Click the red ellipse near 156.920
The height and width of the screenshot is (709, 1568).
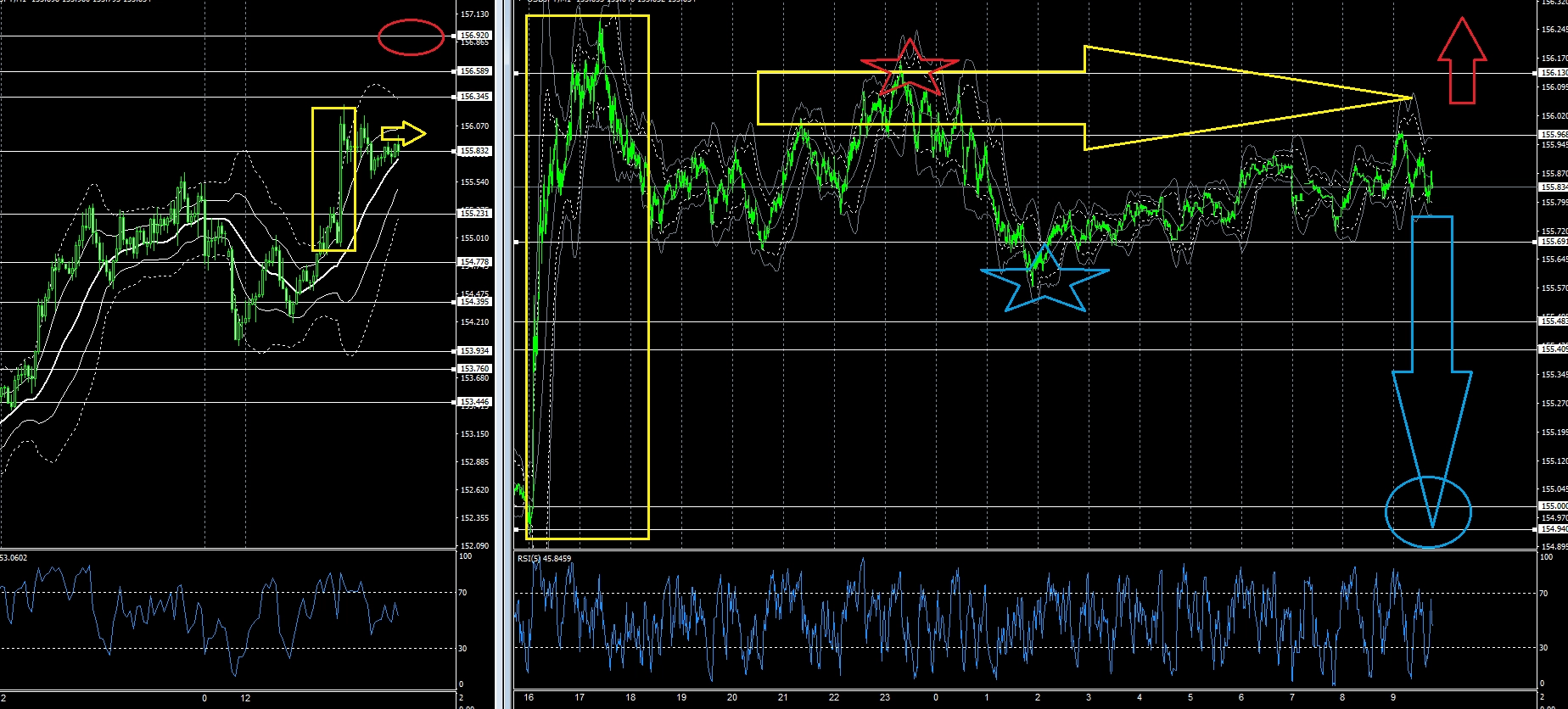tap(411, 37)
